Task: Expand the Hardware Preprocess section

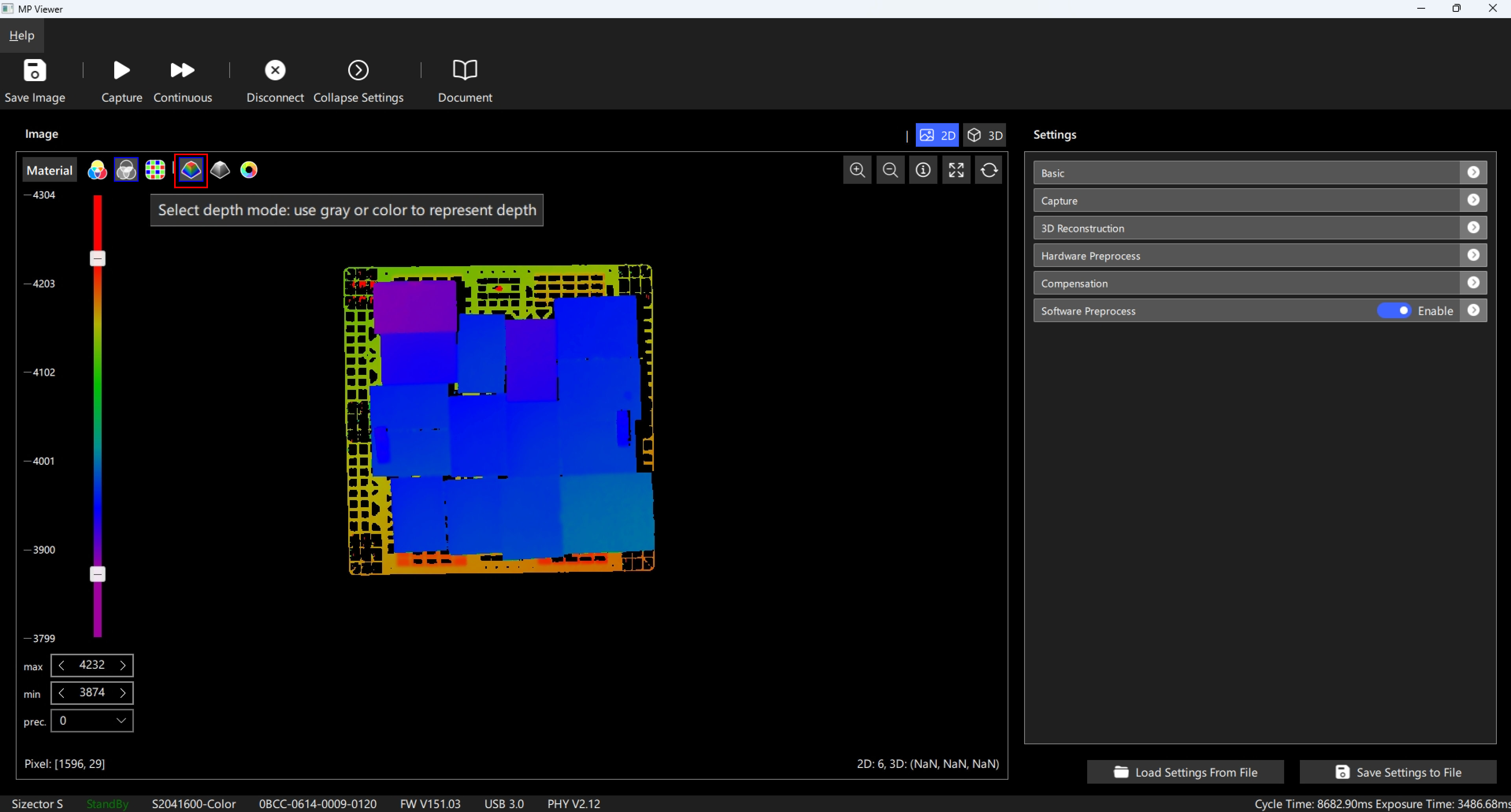Action: [1474, 255]
